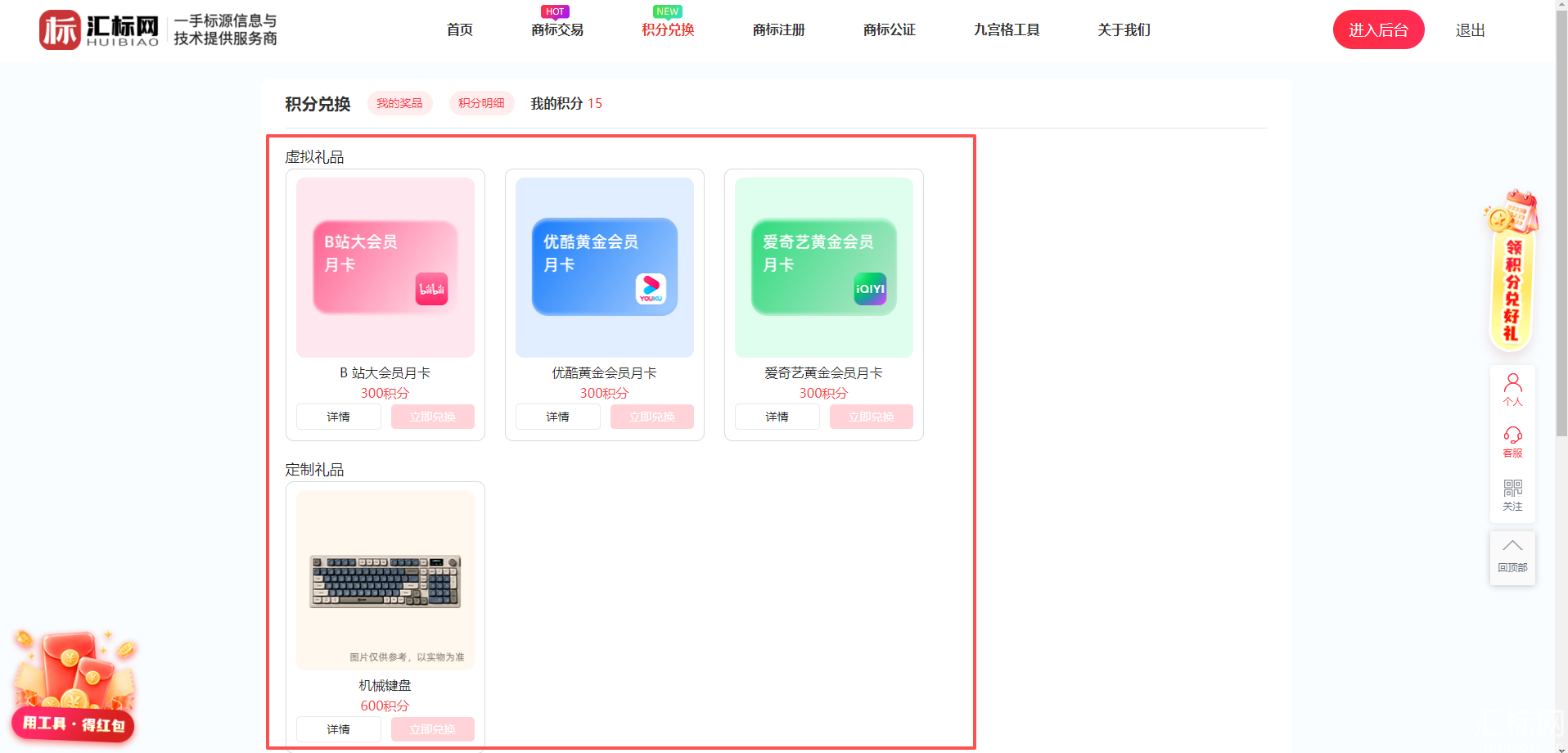Open 积分明细 tag
This screenshot has height=753, width=1568.
(x=481, y=103)
